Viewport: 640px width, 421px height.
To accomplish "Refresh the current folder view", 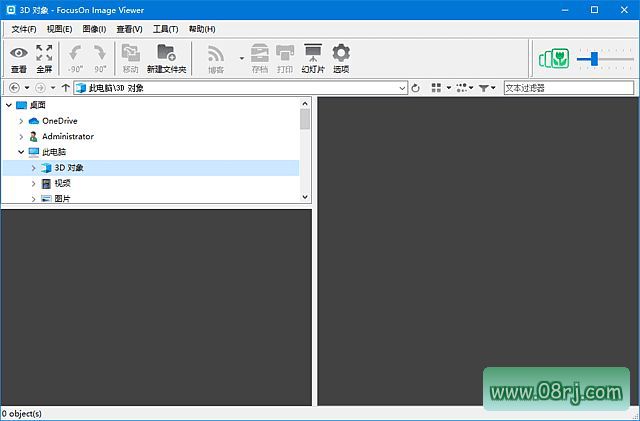I will 416,88.
